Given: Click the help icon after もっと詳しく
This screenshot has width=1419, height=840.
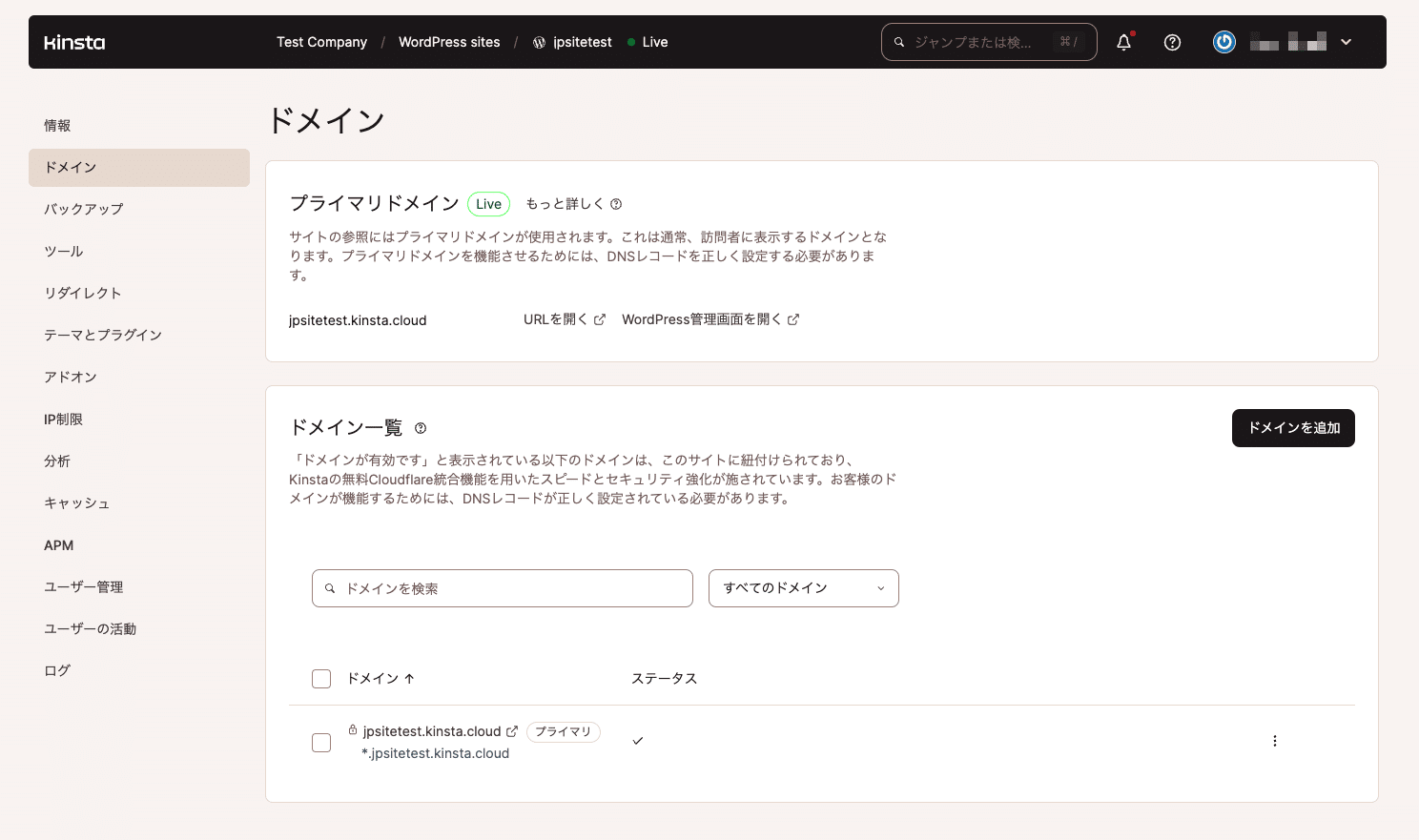Looking at the screenshot, I should (x=617, y=203).
